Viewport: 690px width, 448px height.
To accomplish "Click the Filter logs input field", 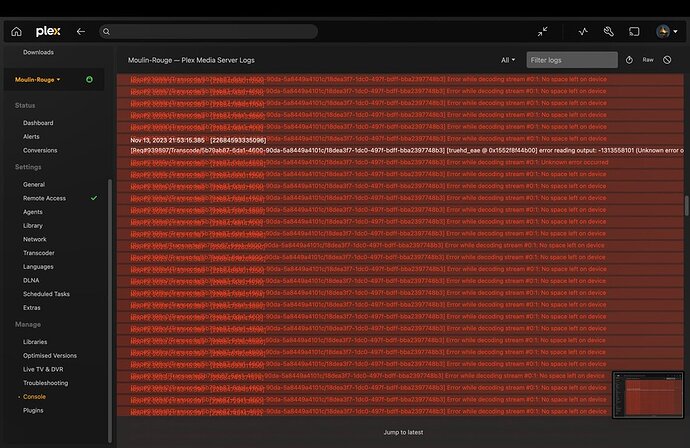I will (572, 60).
